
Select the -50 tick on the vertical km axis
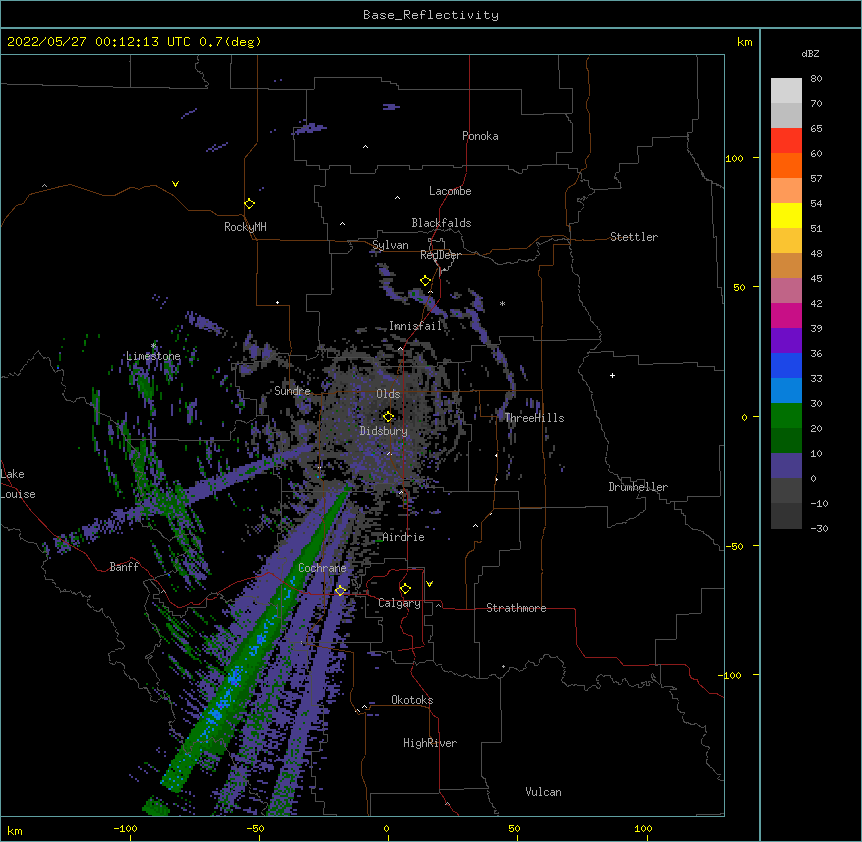734,546
